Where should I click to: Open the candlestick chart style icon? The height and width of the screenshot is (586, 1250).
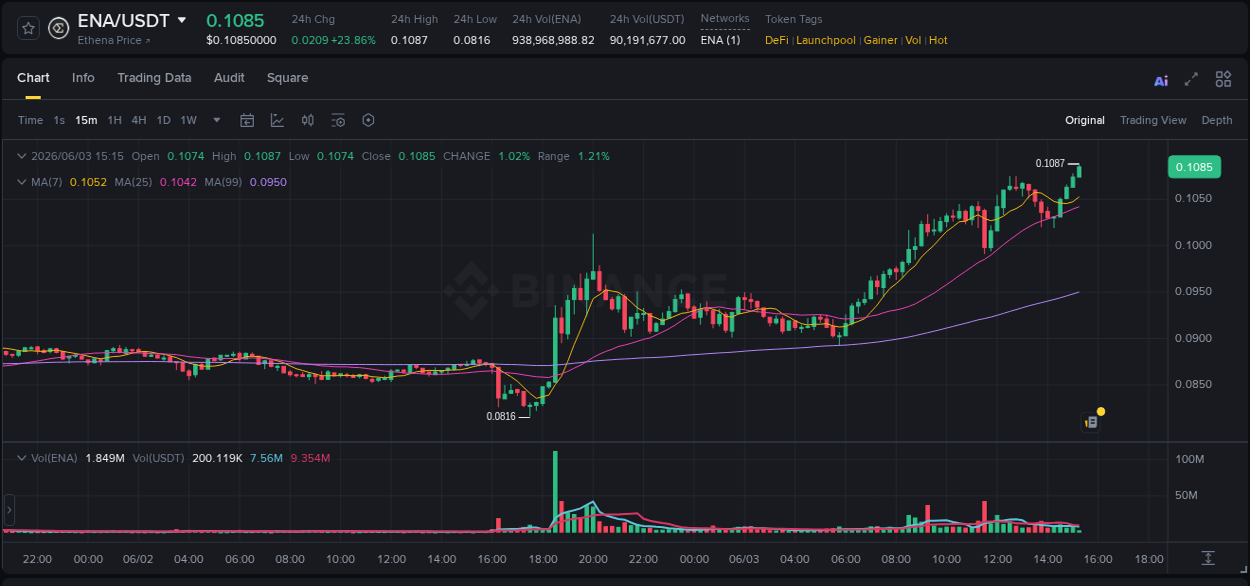[308, 120]
